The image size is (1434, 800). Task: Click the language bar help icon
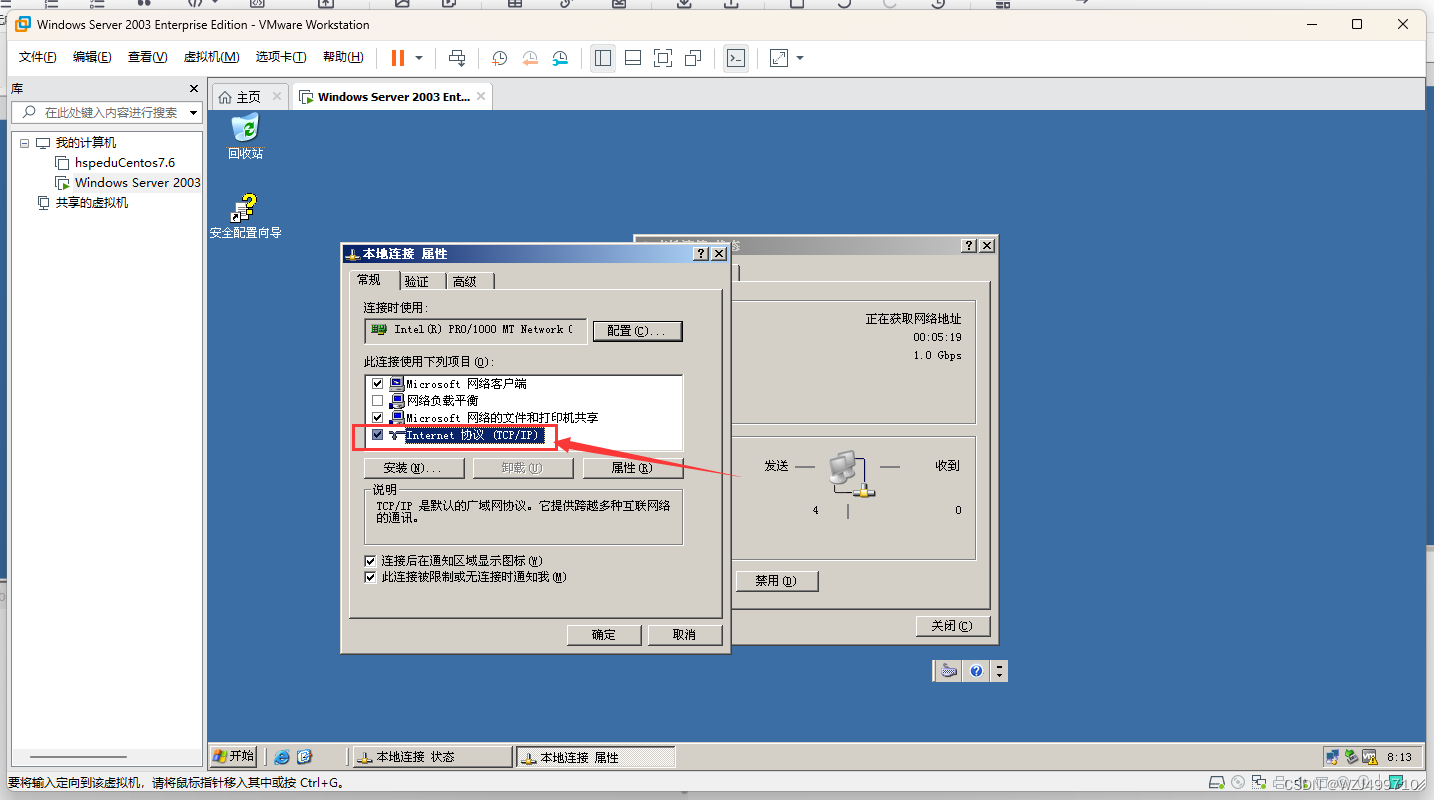click(x=977, y=672)
